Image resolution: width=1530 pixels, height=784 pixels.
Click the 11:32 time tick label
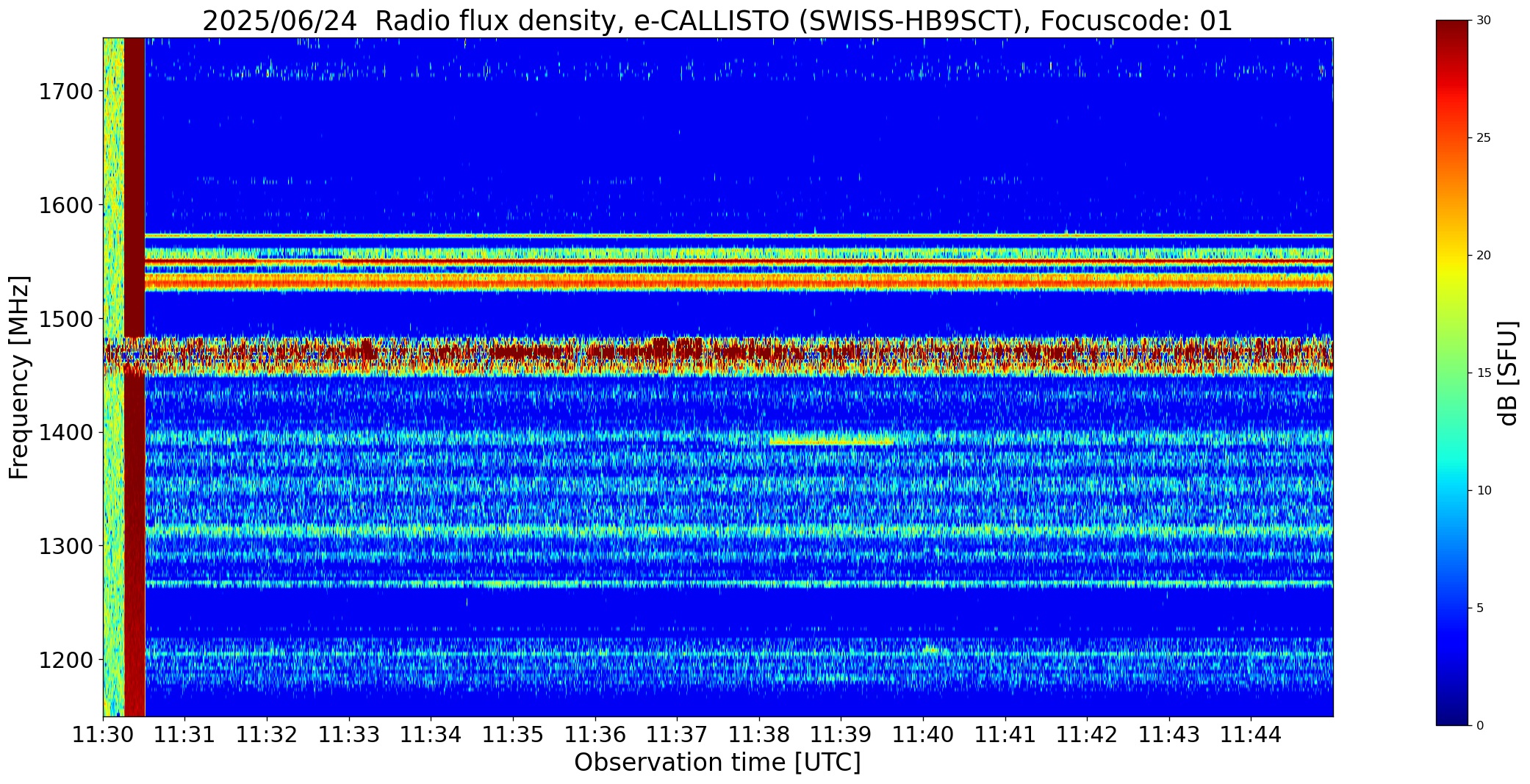pos(267,734)
